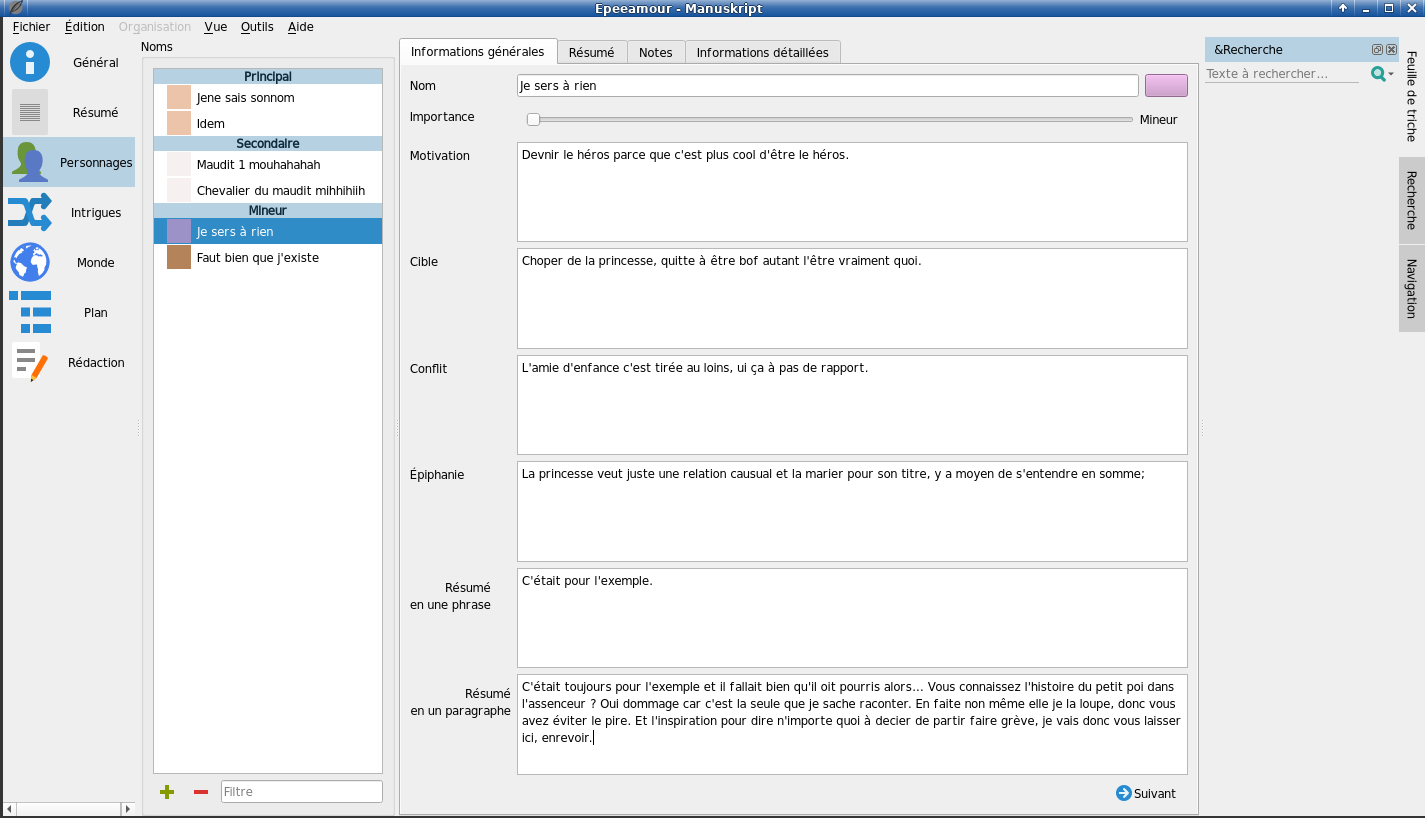Click the search magnifier icon

[1378, 74]
